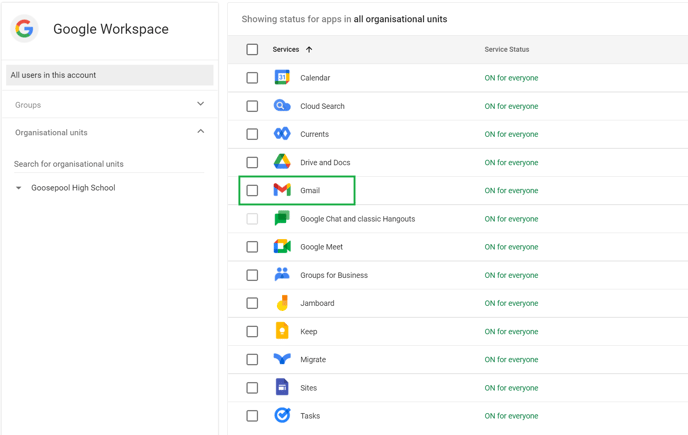Open the Cloud Search app icon
Viewport: 688px width, 435px height.
coord(282,106)
